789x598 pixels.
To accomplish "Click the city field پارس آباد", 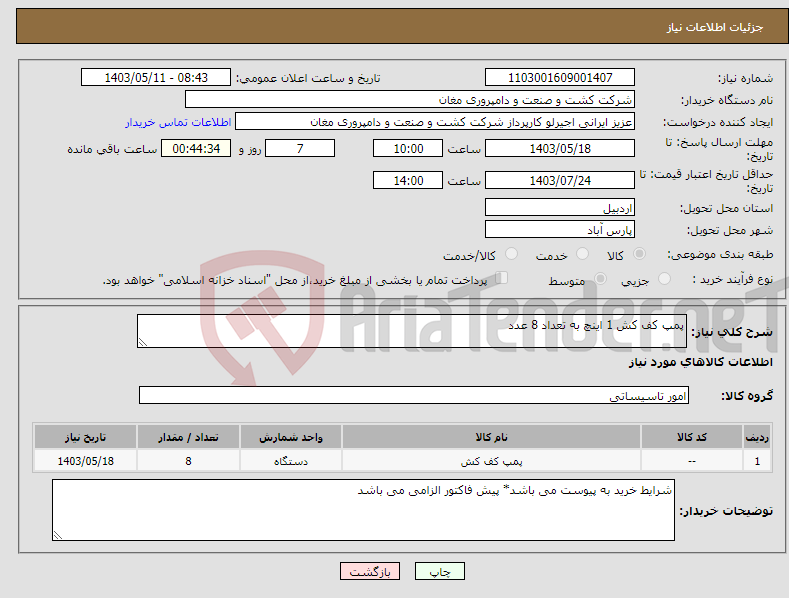I will [x=560, y=230].
